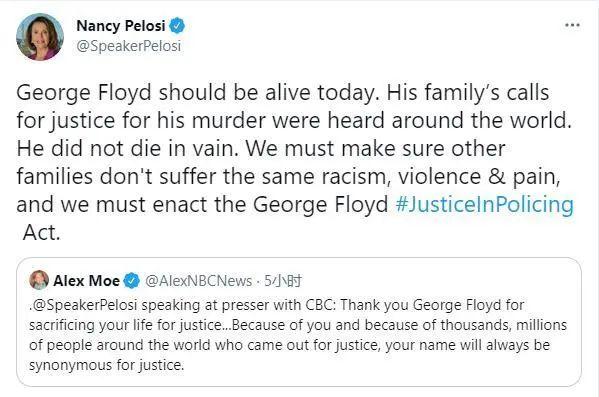Click the verified badge next to Nancy Pelosi
The height and width of the screenshot is (397, 599).
coord(177,26)
